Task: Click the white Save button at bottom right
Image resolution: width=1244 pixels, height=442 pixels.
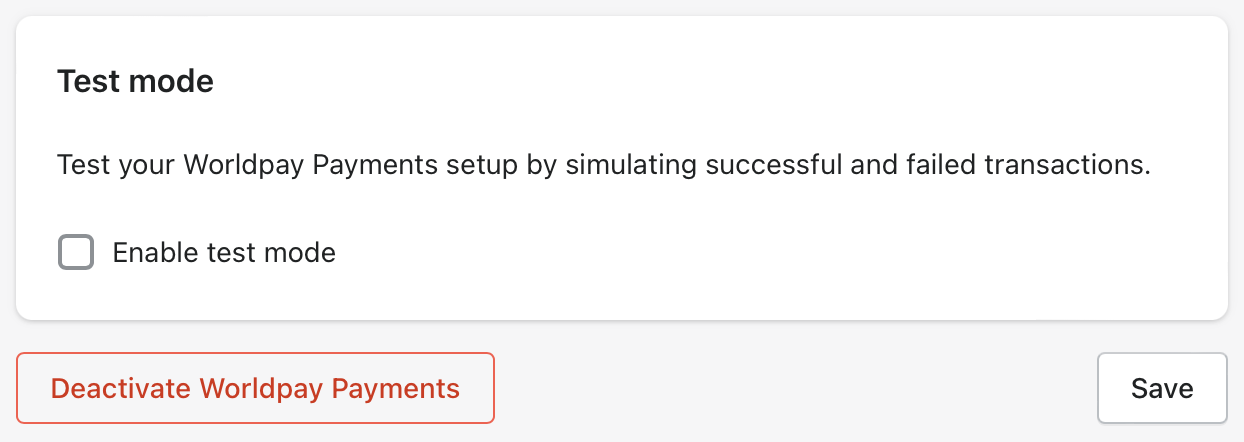Action: point(1162,388)
